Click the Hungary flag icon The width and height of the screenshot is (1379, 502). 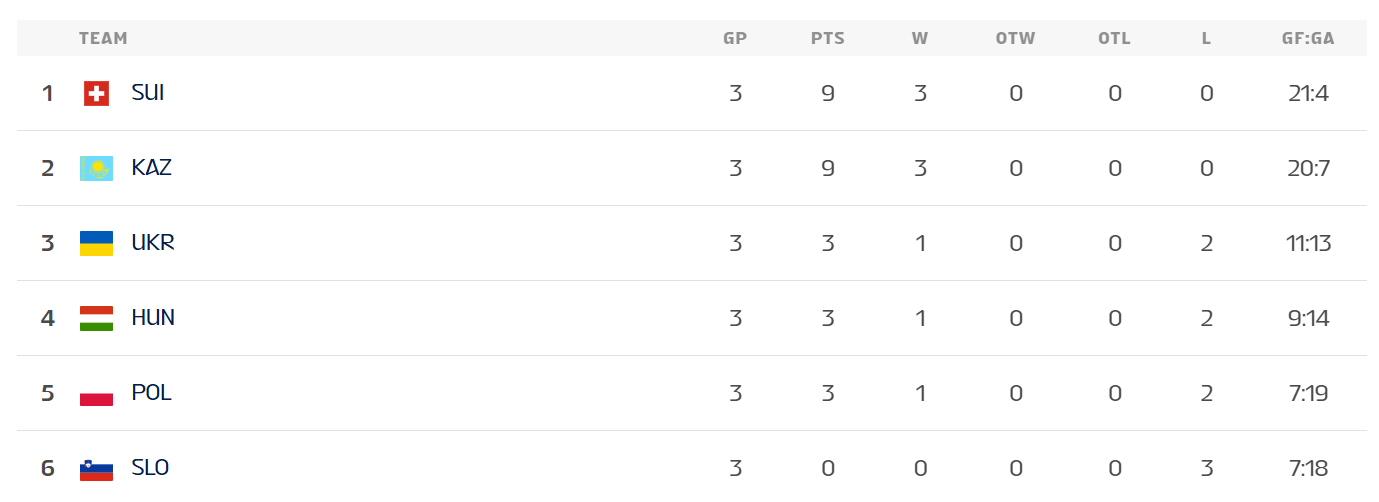click(x=96, y=318)
